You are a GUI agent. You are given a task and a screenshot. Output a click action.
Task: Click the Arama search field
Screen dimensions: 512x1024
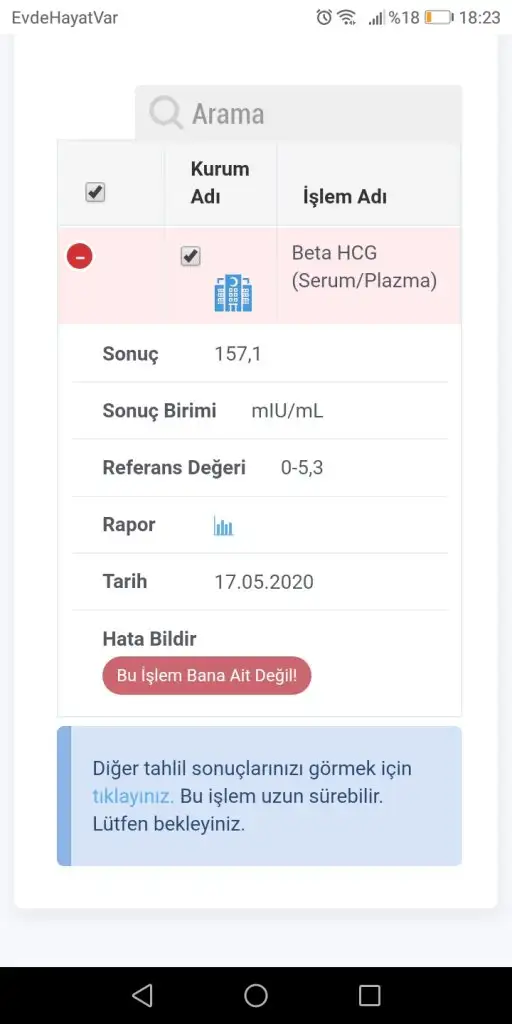point(298,114)
